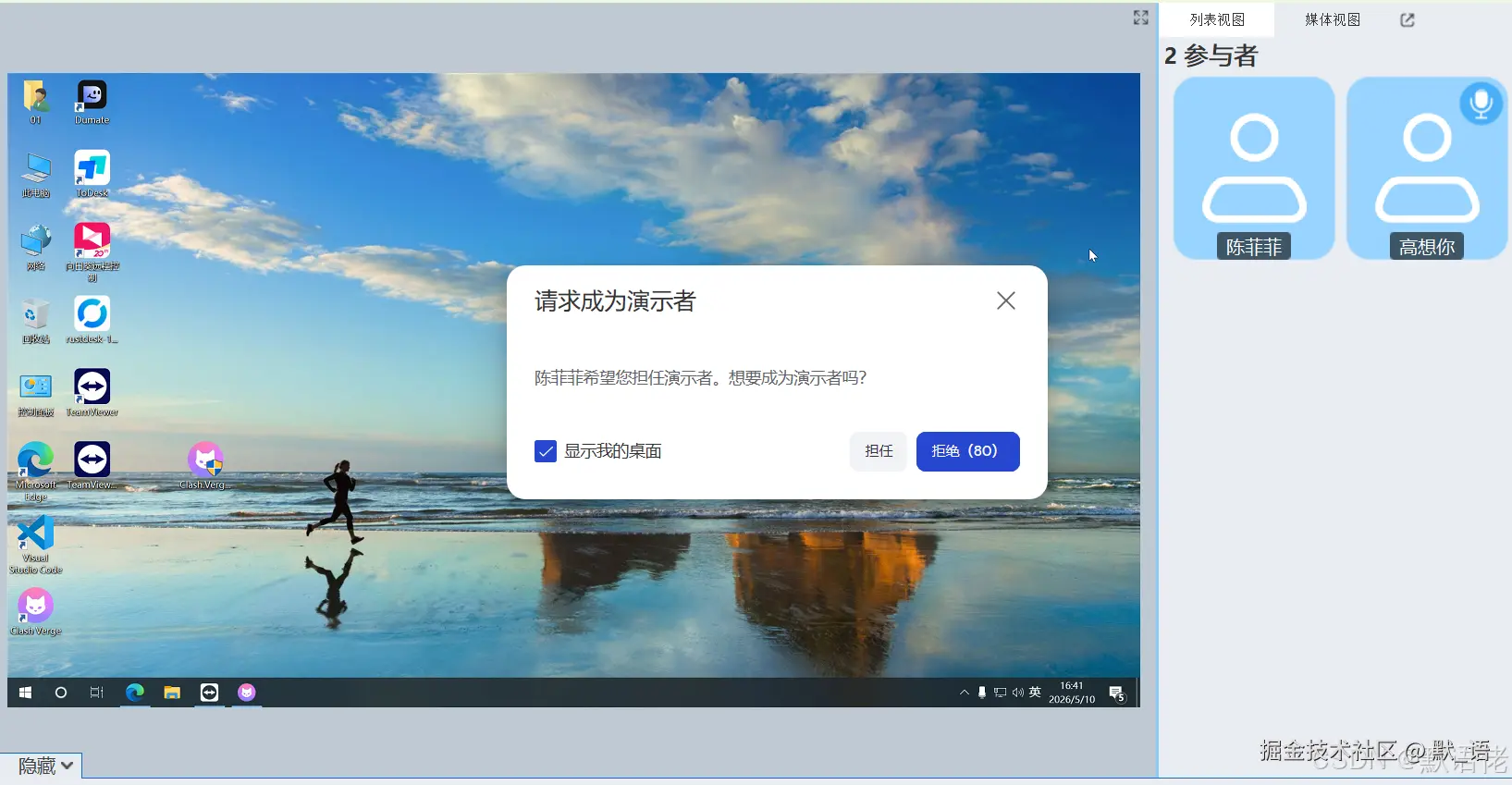1512x785 pixels.
Task: Click the volume tray icon
Action: [x=1017, y=693]
